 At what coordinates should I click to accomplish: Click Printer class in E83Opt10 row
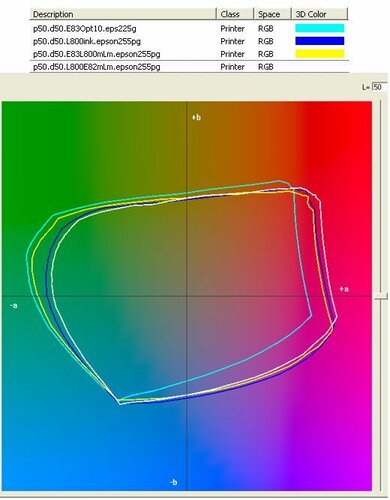tap(232, 29)
